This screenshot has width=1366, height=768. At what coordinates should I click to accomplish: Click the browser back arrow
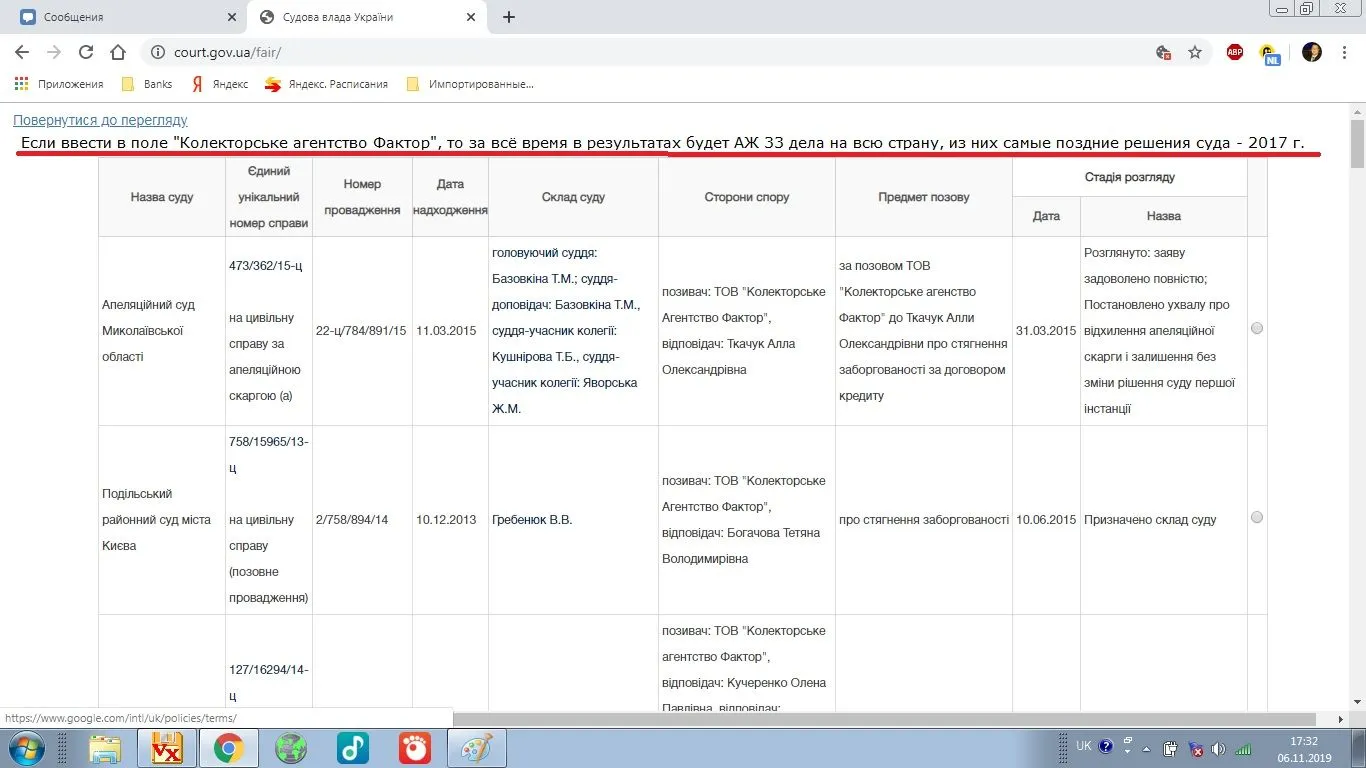pos(22,52)
